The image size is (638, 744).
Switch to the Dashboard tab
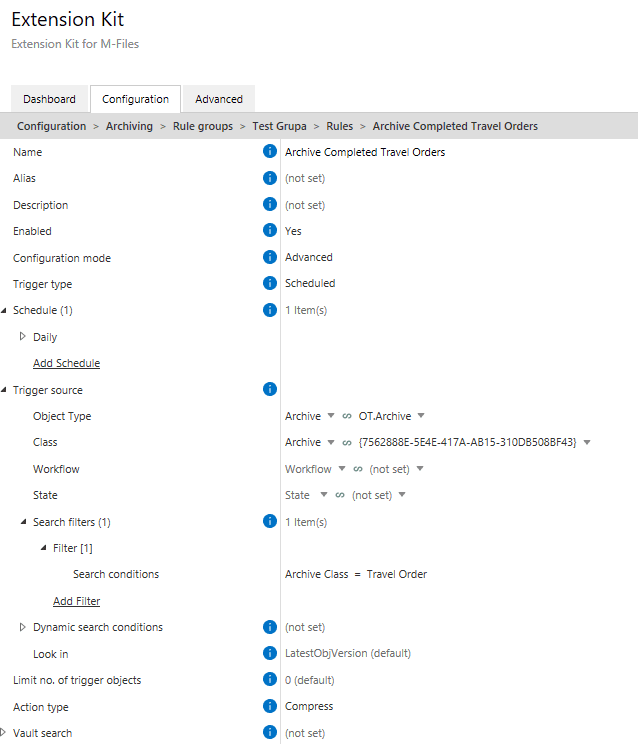point(49,99)
